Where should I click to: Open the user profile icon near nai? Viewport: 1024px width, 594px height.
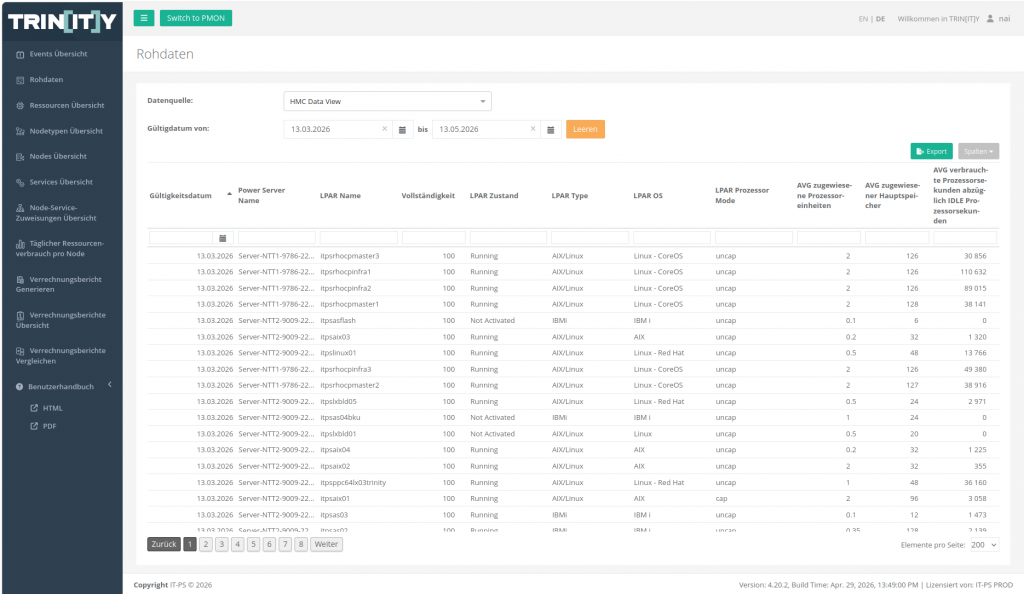(990, 19)
